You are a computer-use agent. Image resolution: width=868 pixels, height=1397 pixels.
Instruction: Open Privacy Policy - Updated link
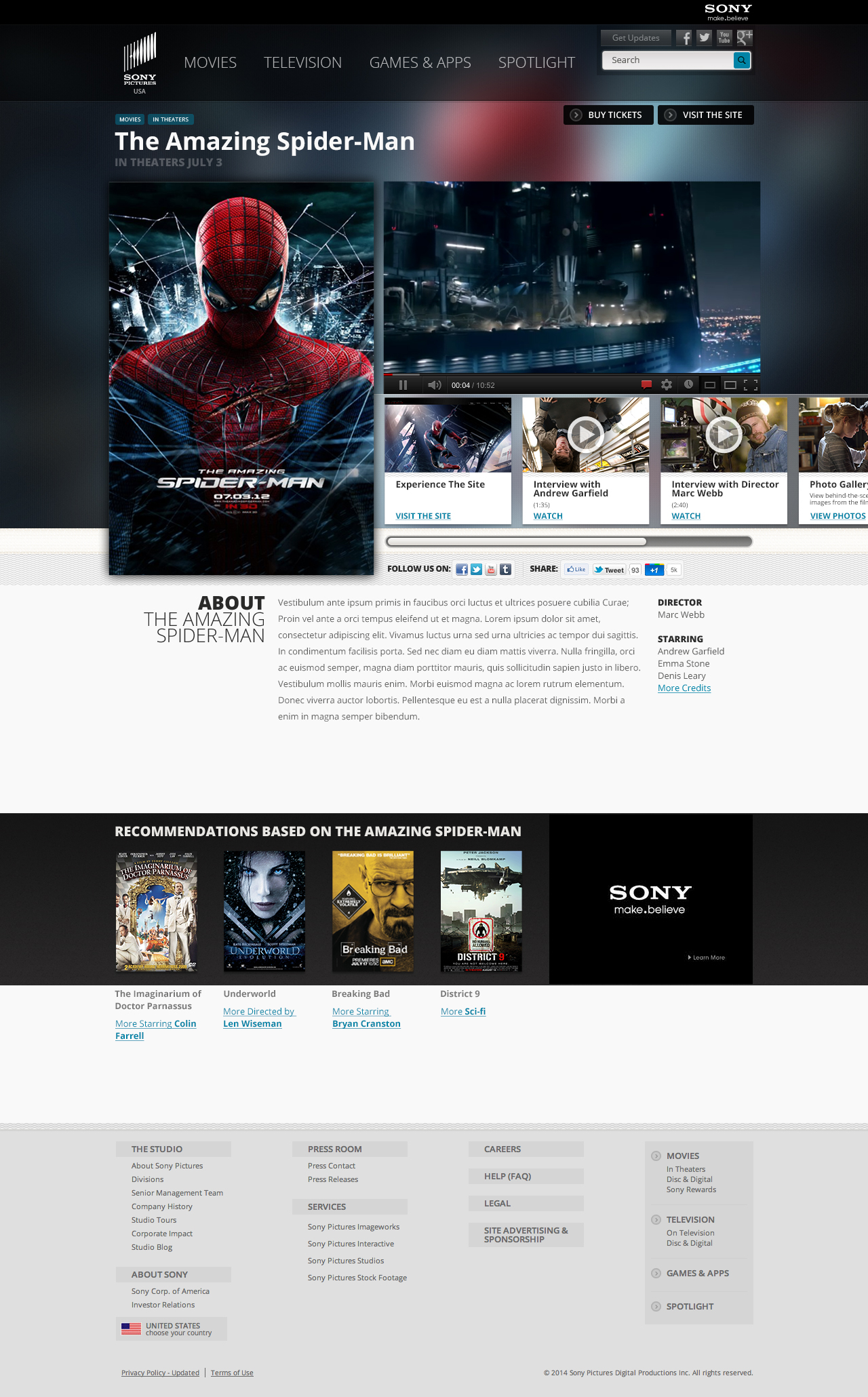click(x=160, y=1373)
